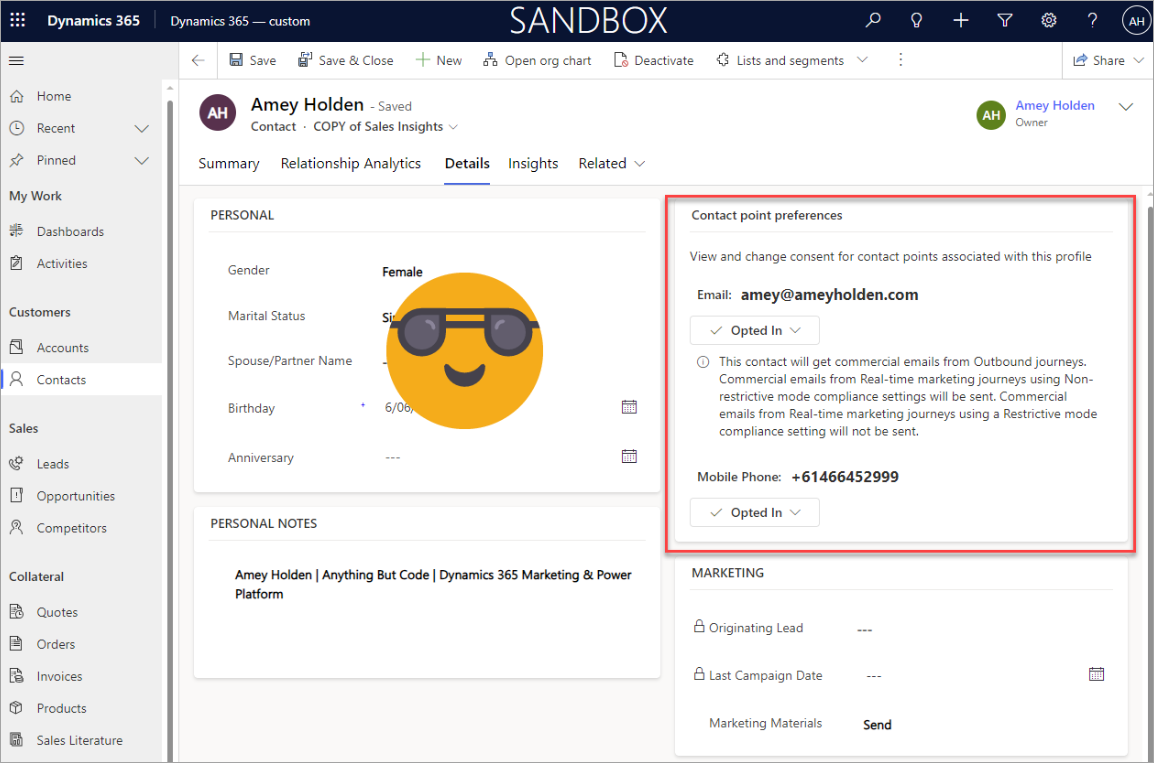Screen dimensions: 1154x763
Task: Open the more commands ellipsis
Action: [x=900, y=60]
